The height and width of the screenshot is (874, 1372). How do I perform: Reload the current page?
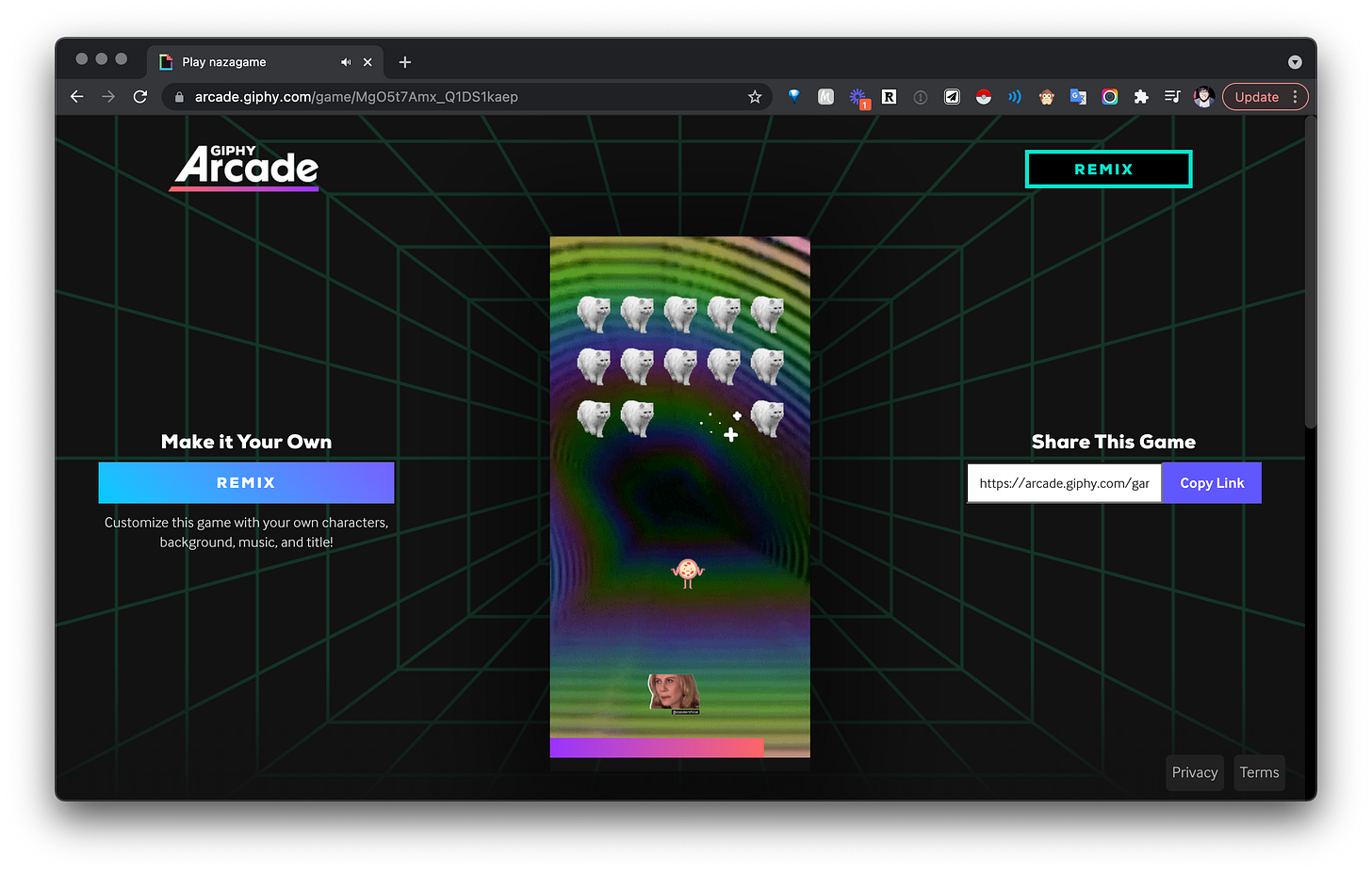140,97
